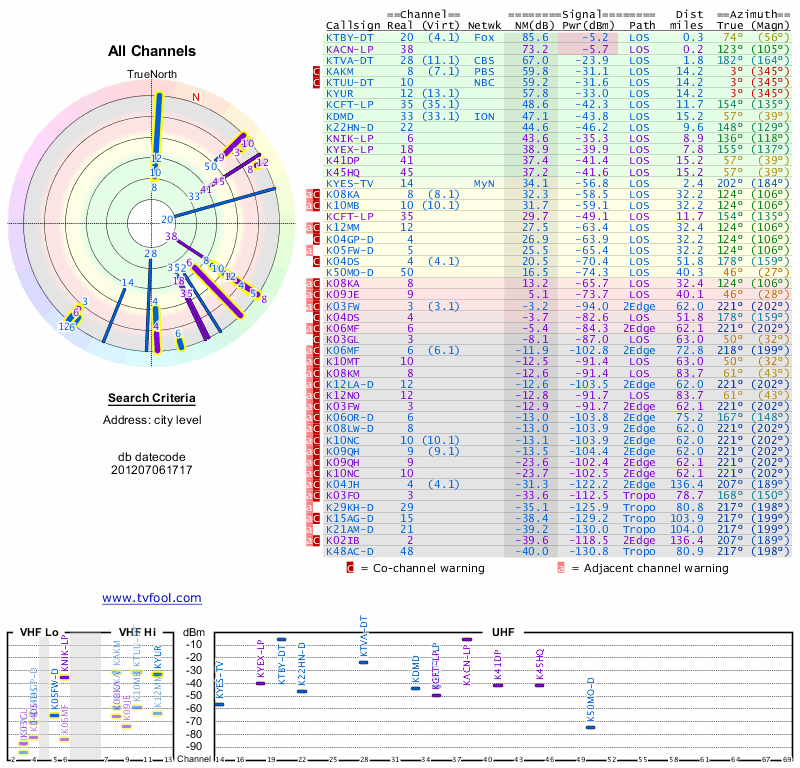Image resolution: width=800 pixels, height=768 pixels.
Task: Select the K50MO-D callsign in the table
Action: [350, 272]
